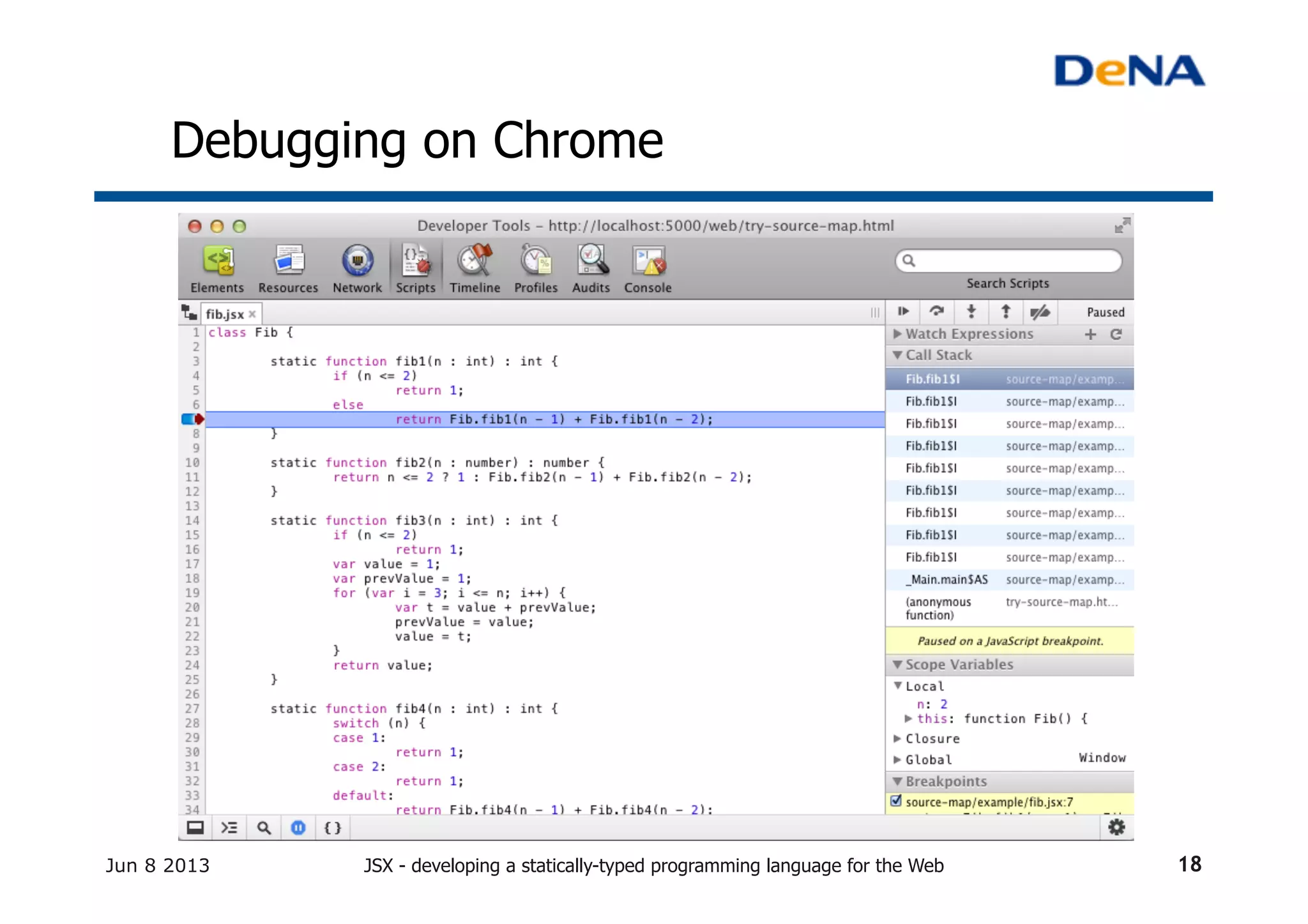
Task: Select the fib.jsx file tab
Action: click(x=231, y=314)
